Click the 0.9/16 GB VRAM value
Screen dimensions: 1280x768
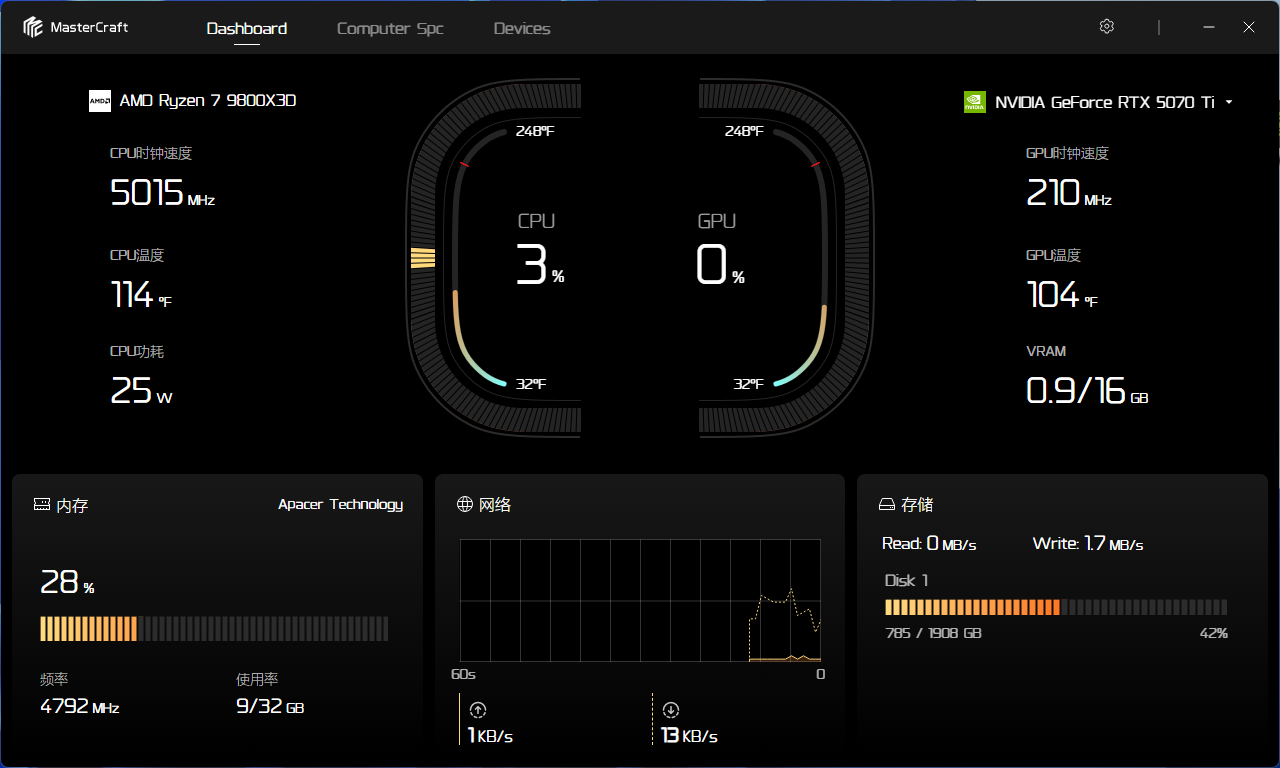[x=1087, y=391]
